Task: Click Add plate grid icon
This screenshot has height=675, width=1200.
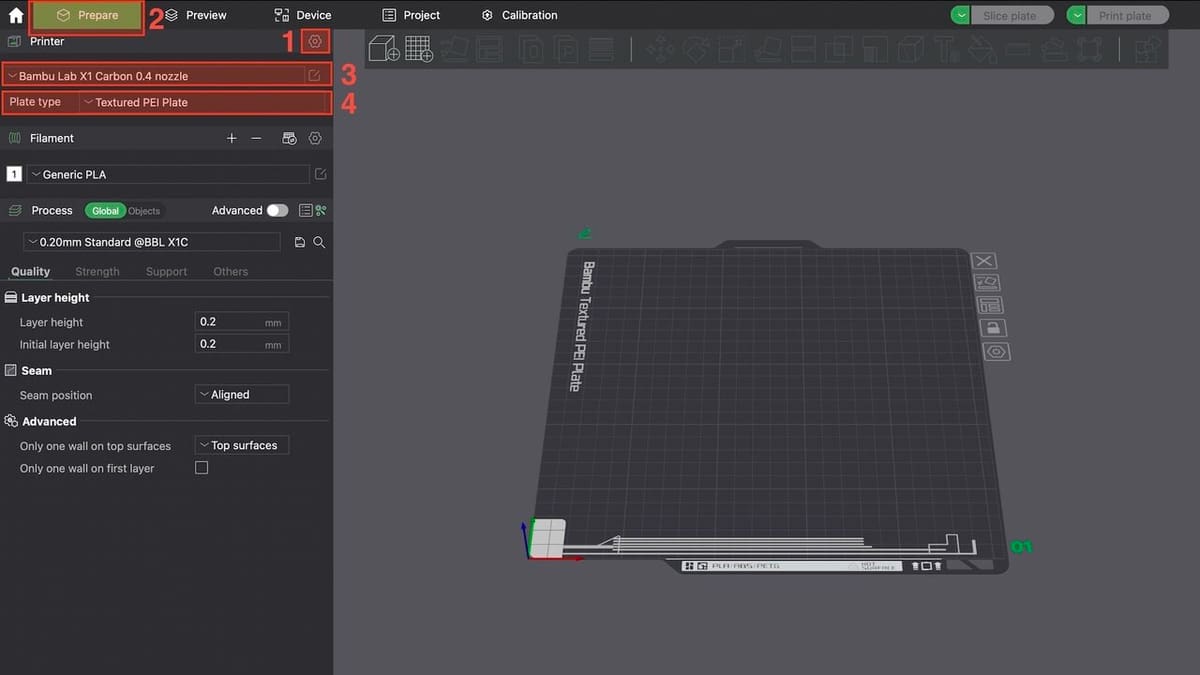Action: click(419, 48)
